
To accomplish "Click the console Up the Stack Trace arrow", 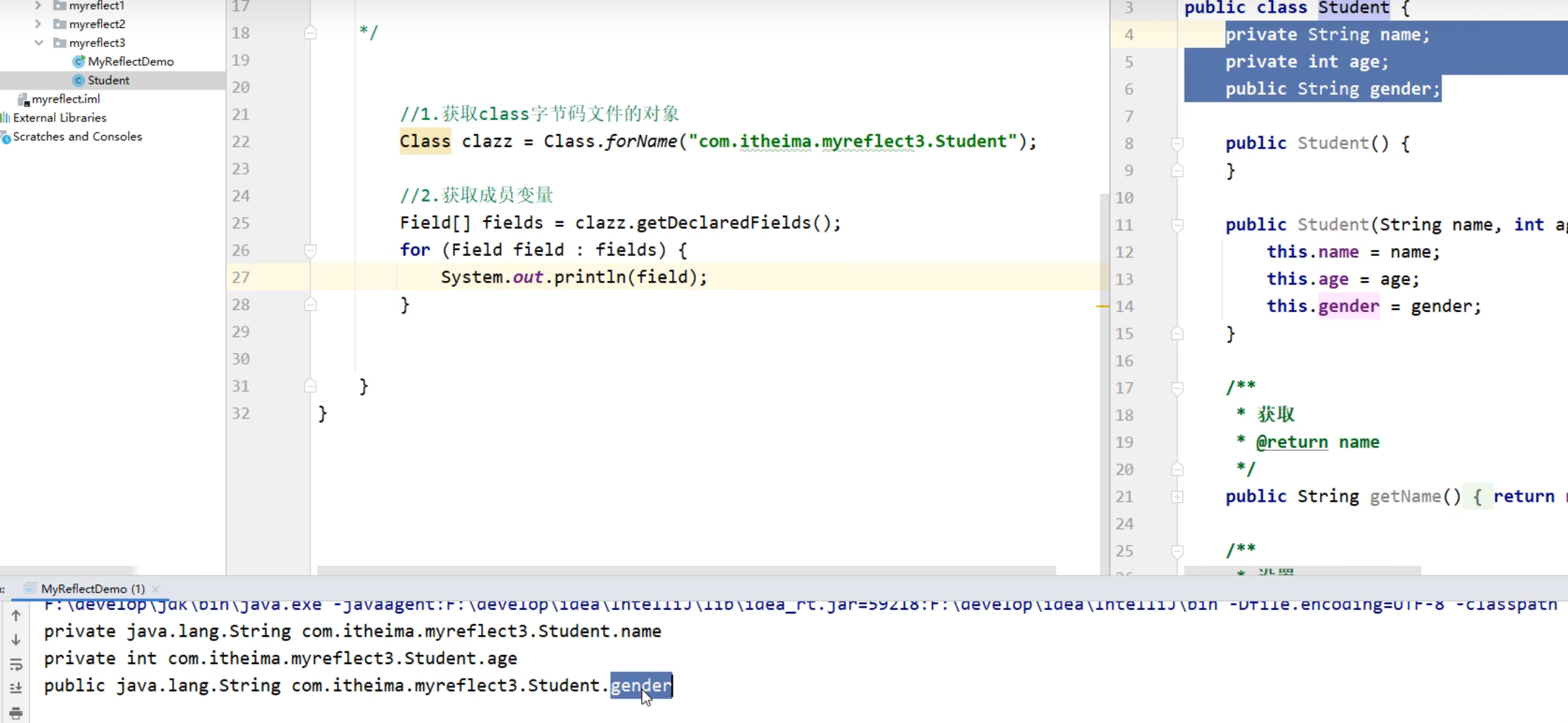I will (x=15, y=615).
